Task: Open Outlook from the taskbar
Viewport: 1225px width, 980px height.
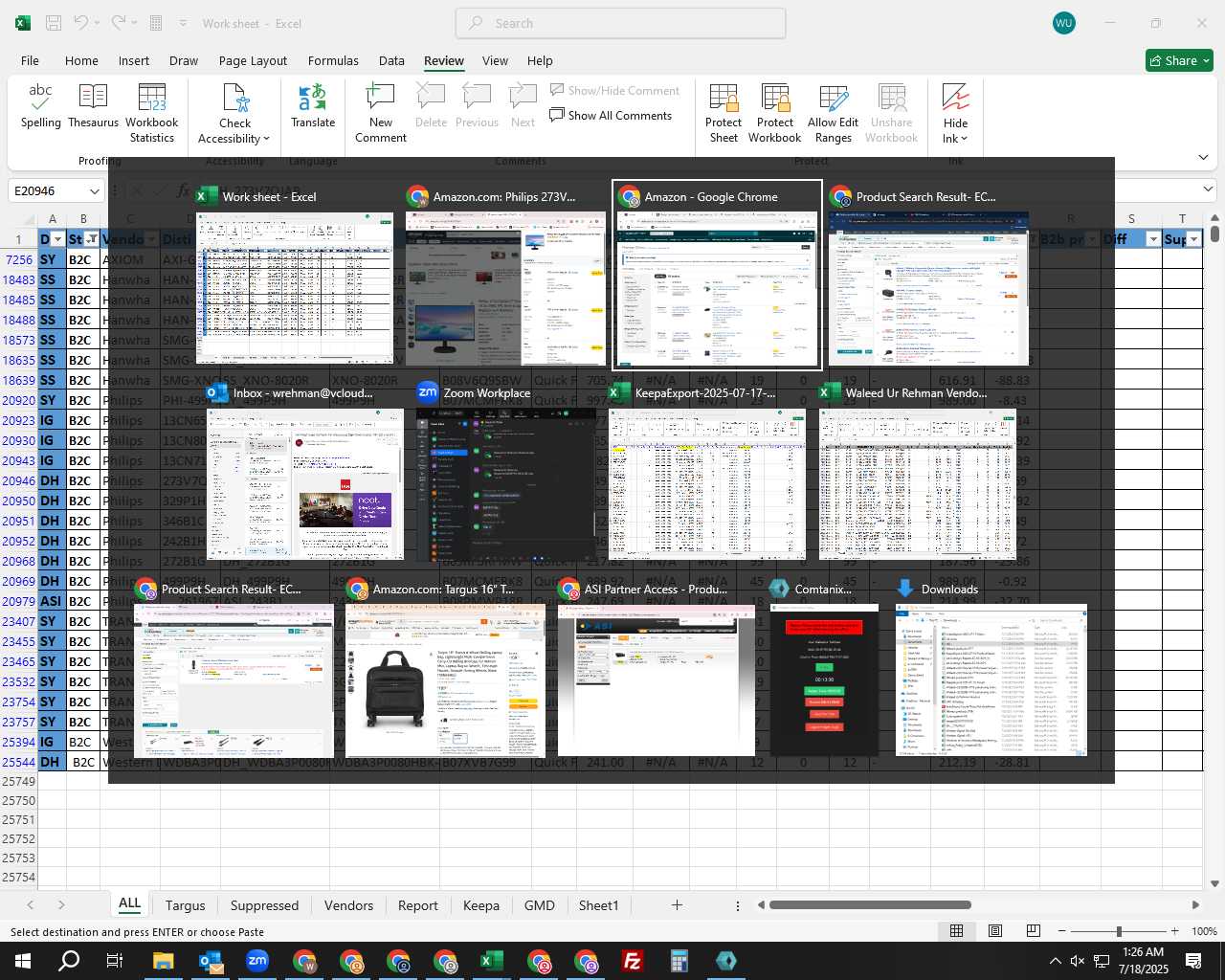Action: (210, 961)
